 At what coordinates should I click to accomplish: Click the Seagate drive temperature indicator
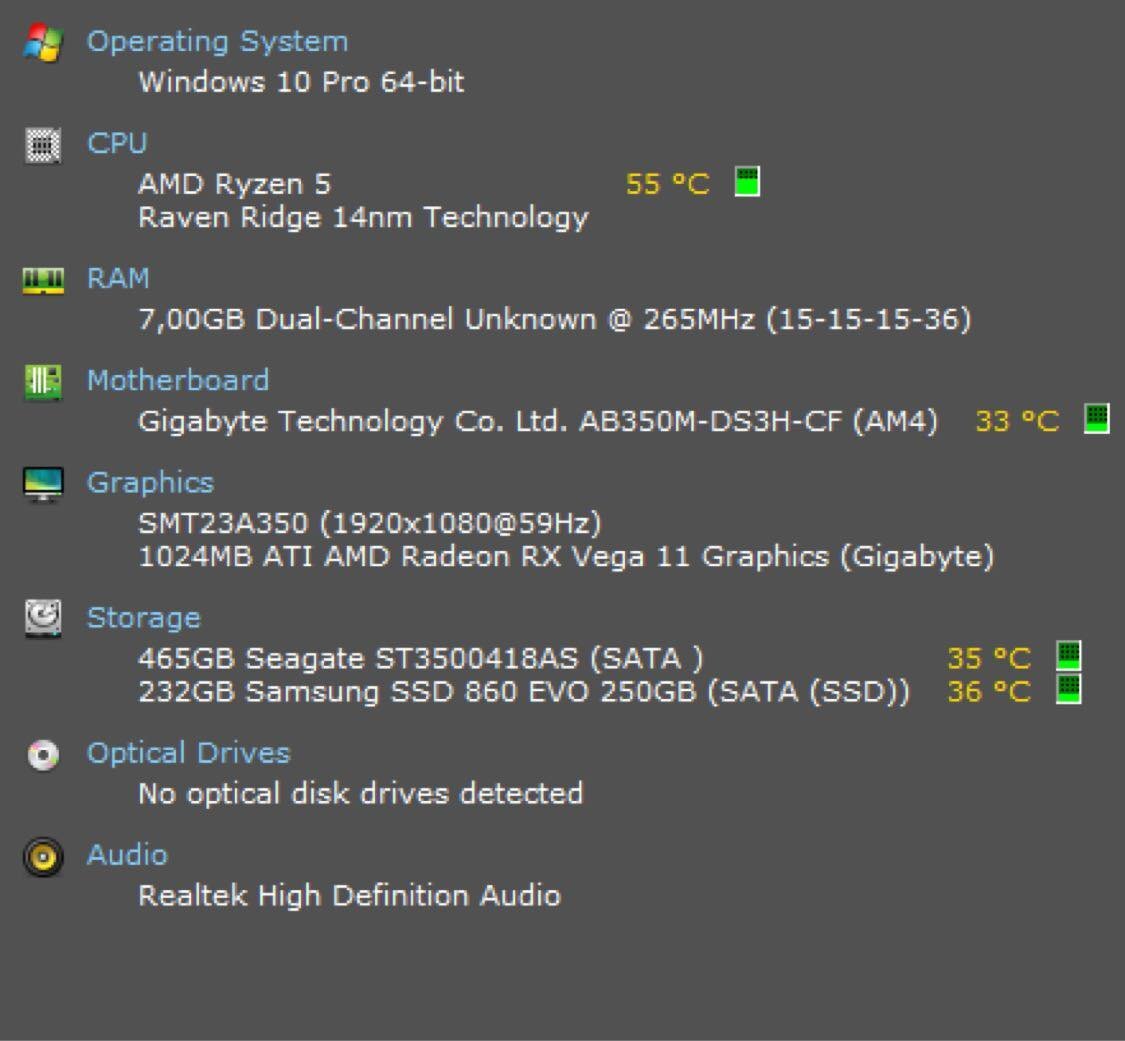tap(1069, 655)
